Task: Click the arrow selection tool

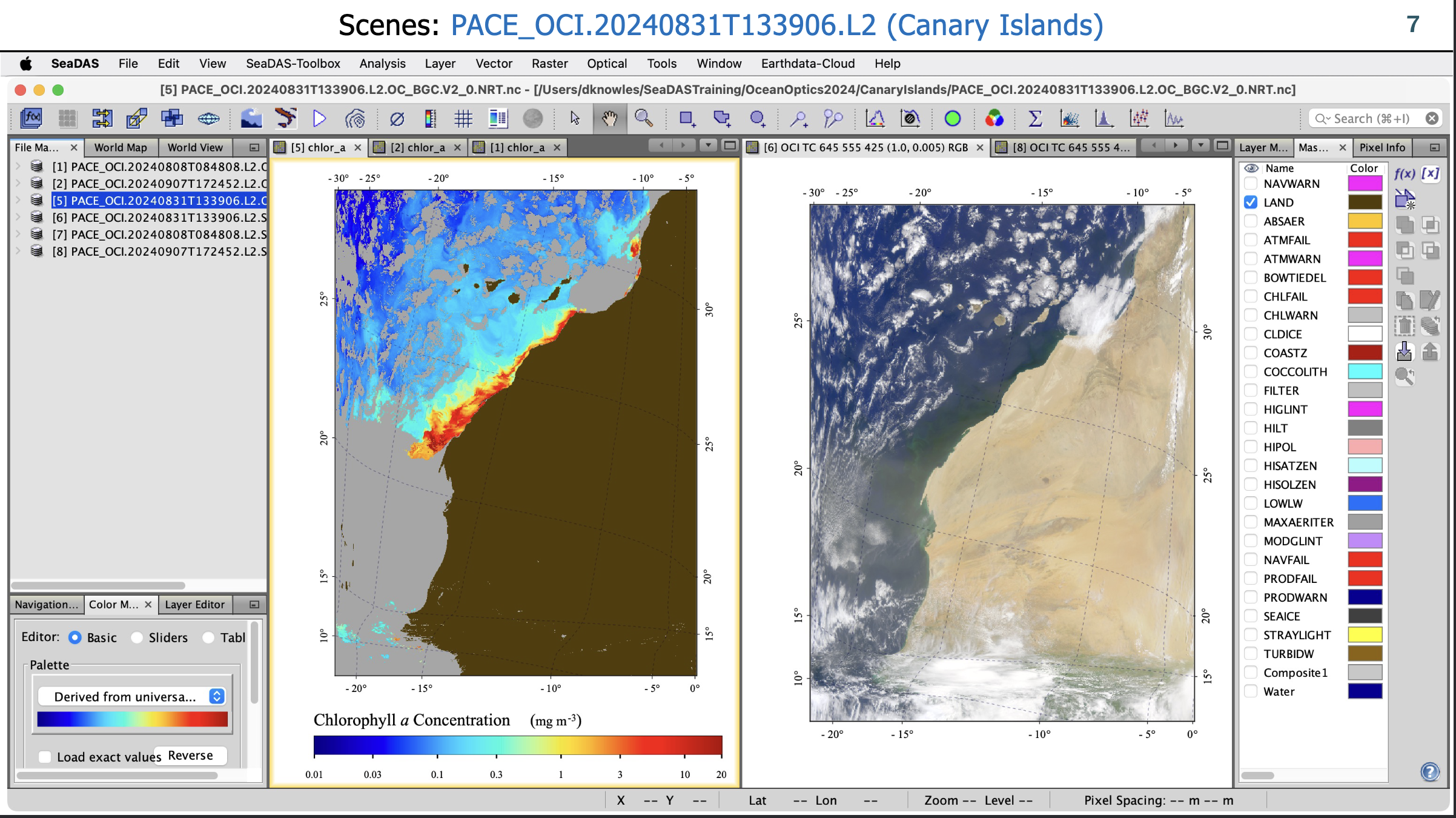Action: pyautogui.click(x=574, y=118)
